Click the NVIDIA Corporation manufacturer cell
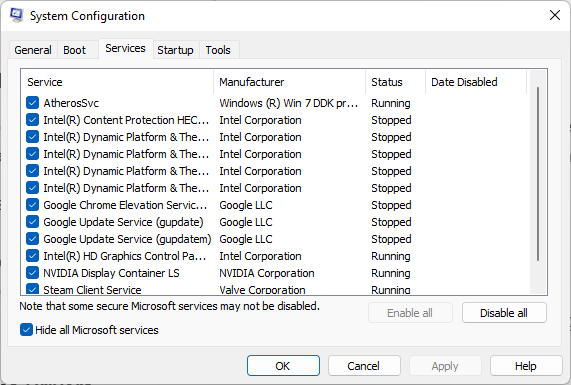 click(x=267, y=273)
